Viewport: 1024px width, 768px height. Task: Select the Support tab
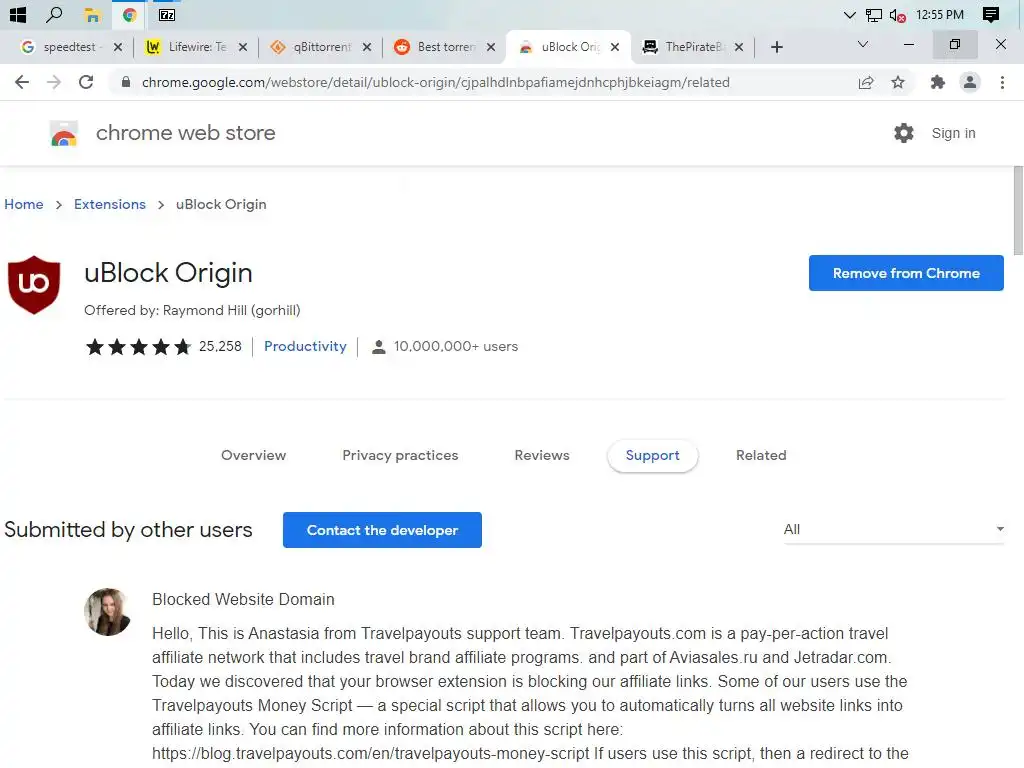pos(652,455)
